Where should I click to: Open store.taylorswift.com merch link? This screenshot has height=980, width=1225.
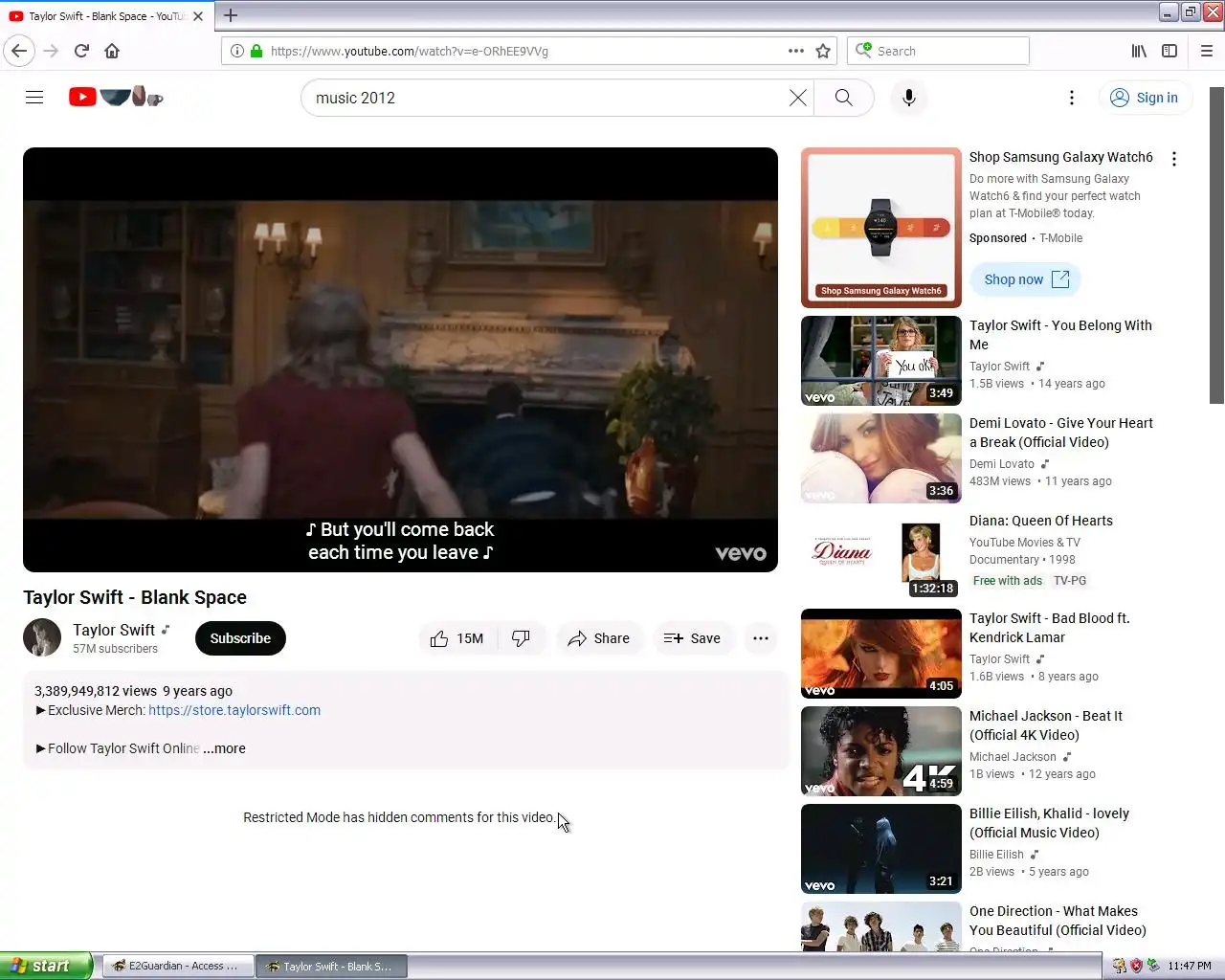click(x=234, y=710)
